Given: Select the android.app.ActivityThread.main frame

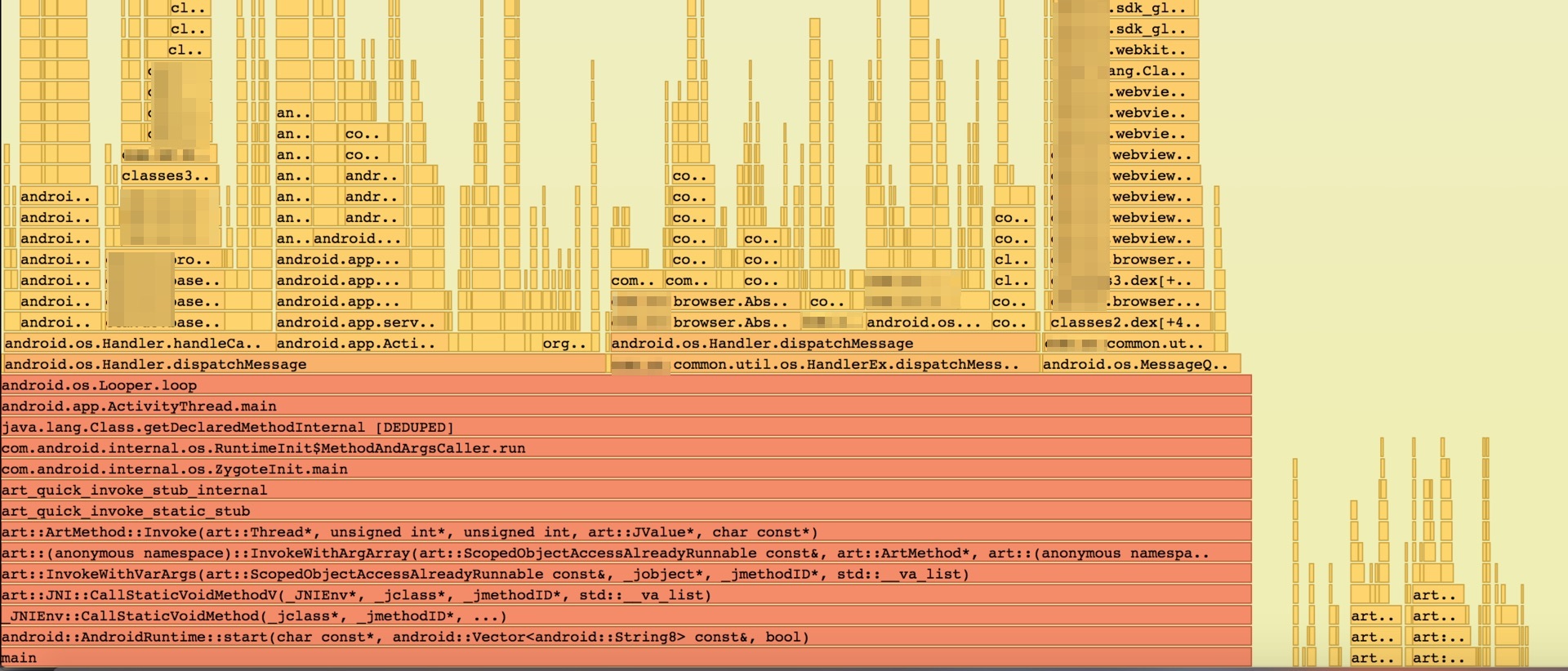Looking at the screenshot, I should 626,407.
